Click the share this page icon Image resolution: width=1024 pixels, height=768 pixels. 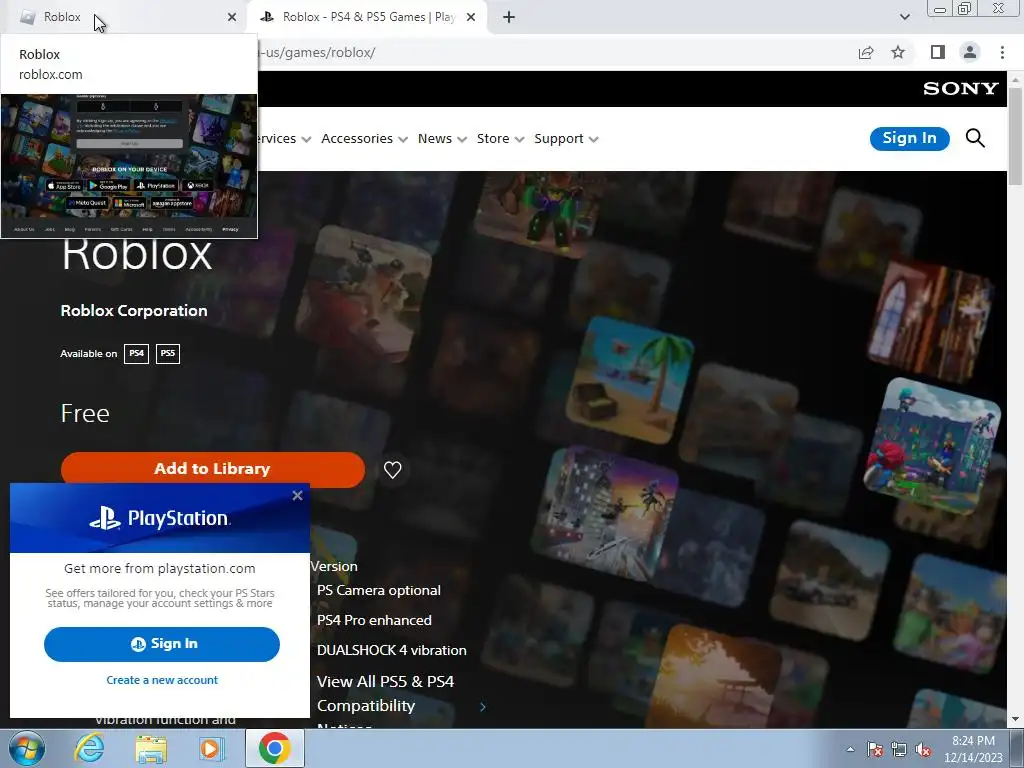[866, 52]
